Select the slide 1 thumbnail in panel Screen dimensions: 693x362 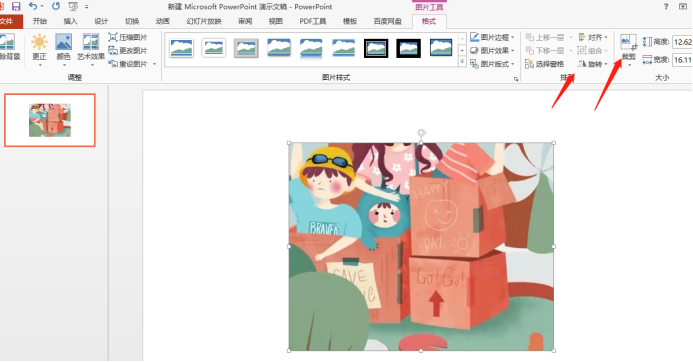pos(50,120)
